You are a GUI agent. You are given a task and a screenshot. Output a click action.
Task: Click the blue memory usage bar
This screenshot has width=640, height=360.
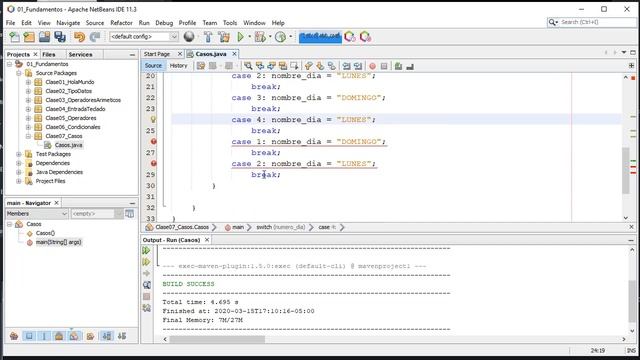(x=320, y=37)
